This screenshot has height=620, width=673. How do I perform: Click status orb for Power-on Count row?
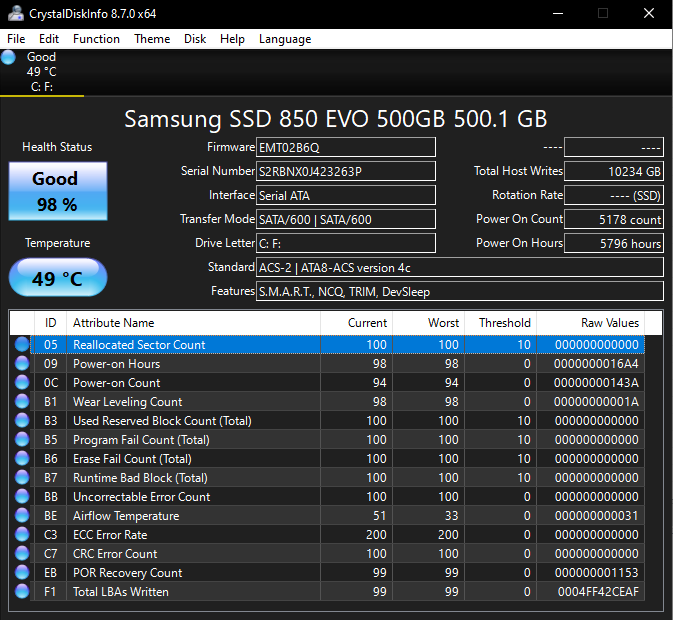pos(22,382)
